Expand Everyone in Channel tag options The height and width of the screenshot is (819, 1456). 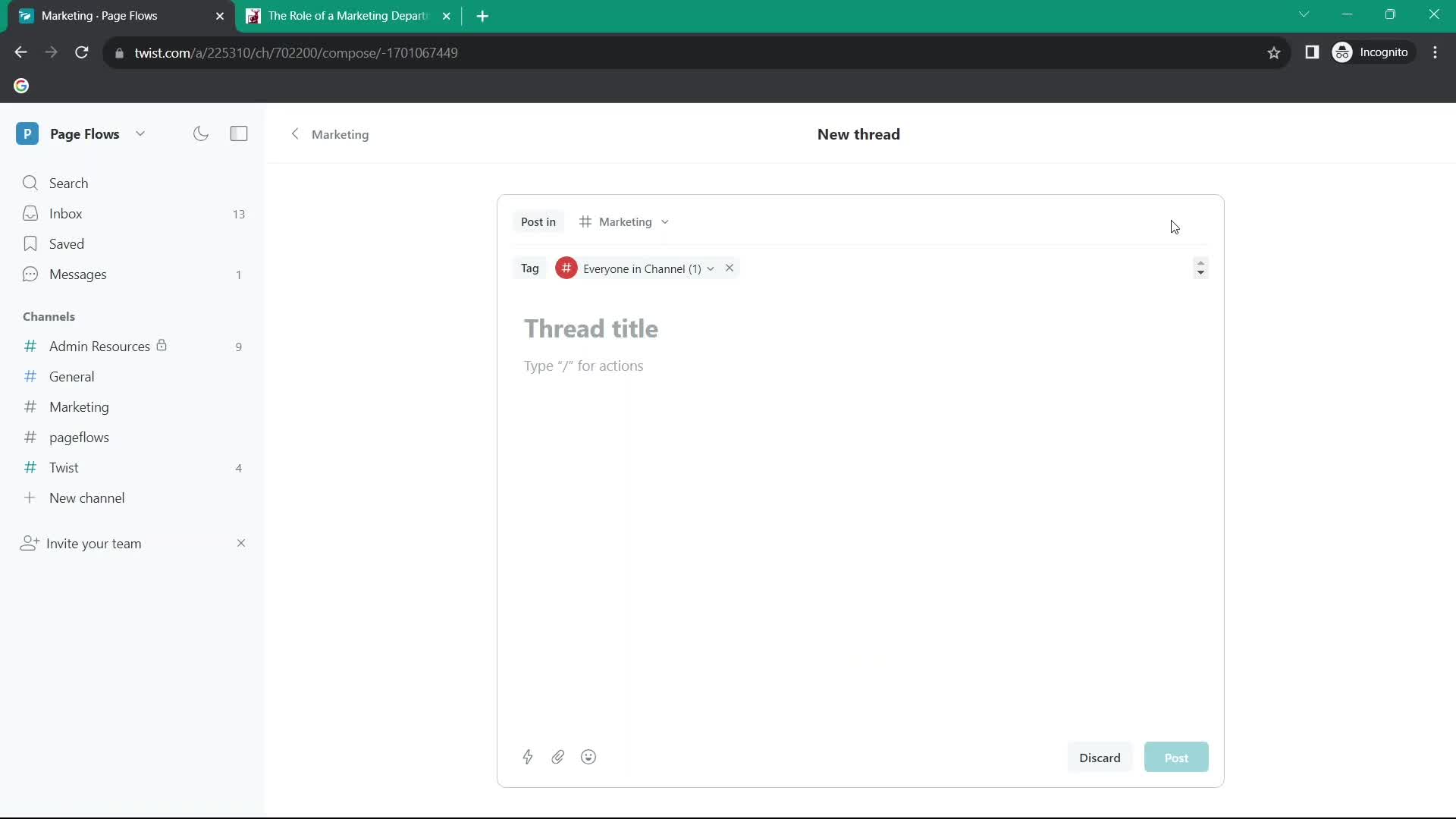click(711, 268)
